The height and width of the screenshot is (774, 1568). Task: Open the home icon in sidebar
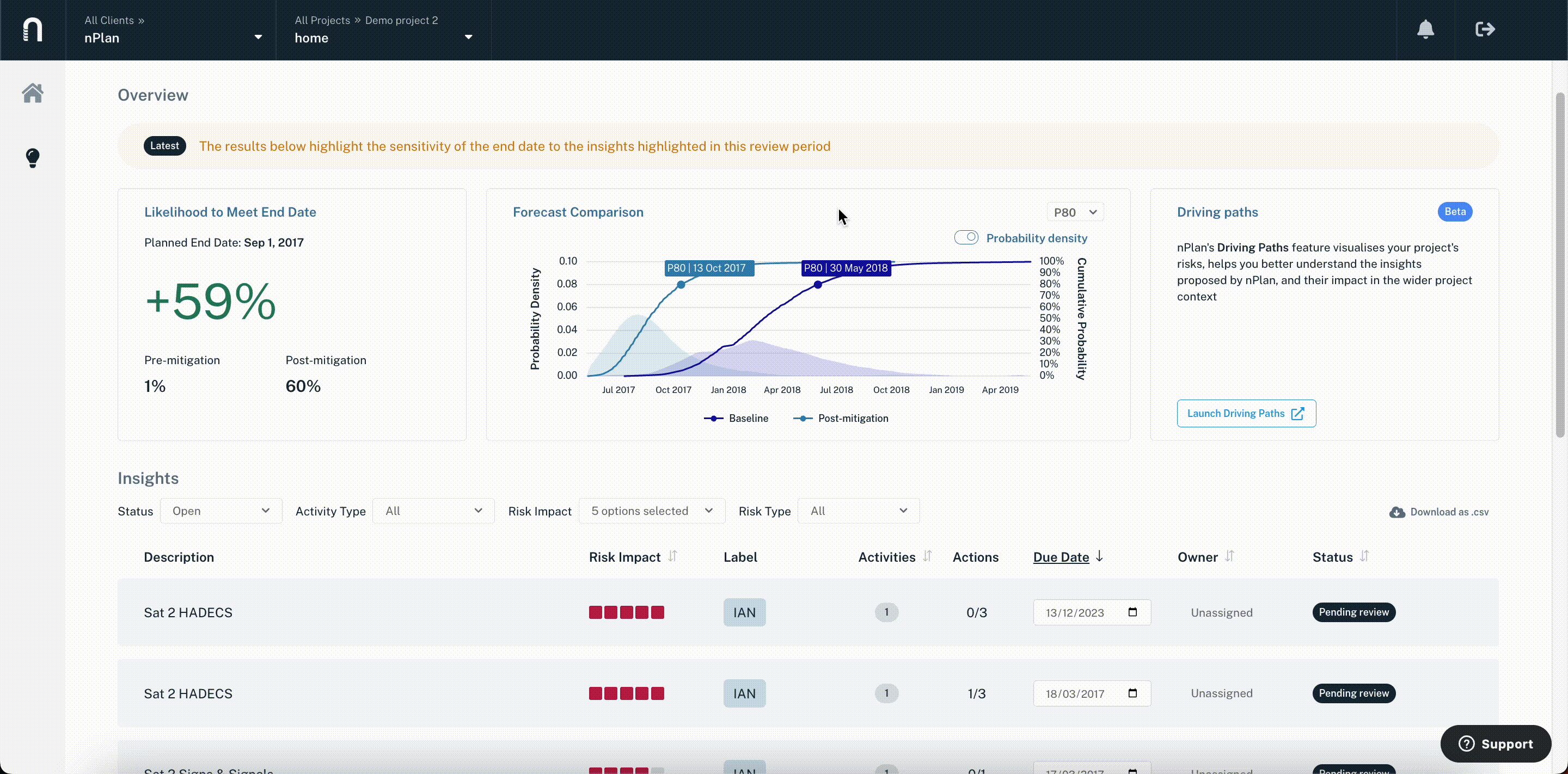[32, 93]
